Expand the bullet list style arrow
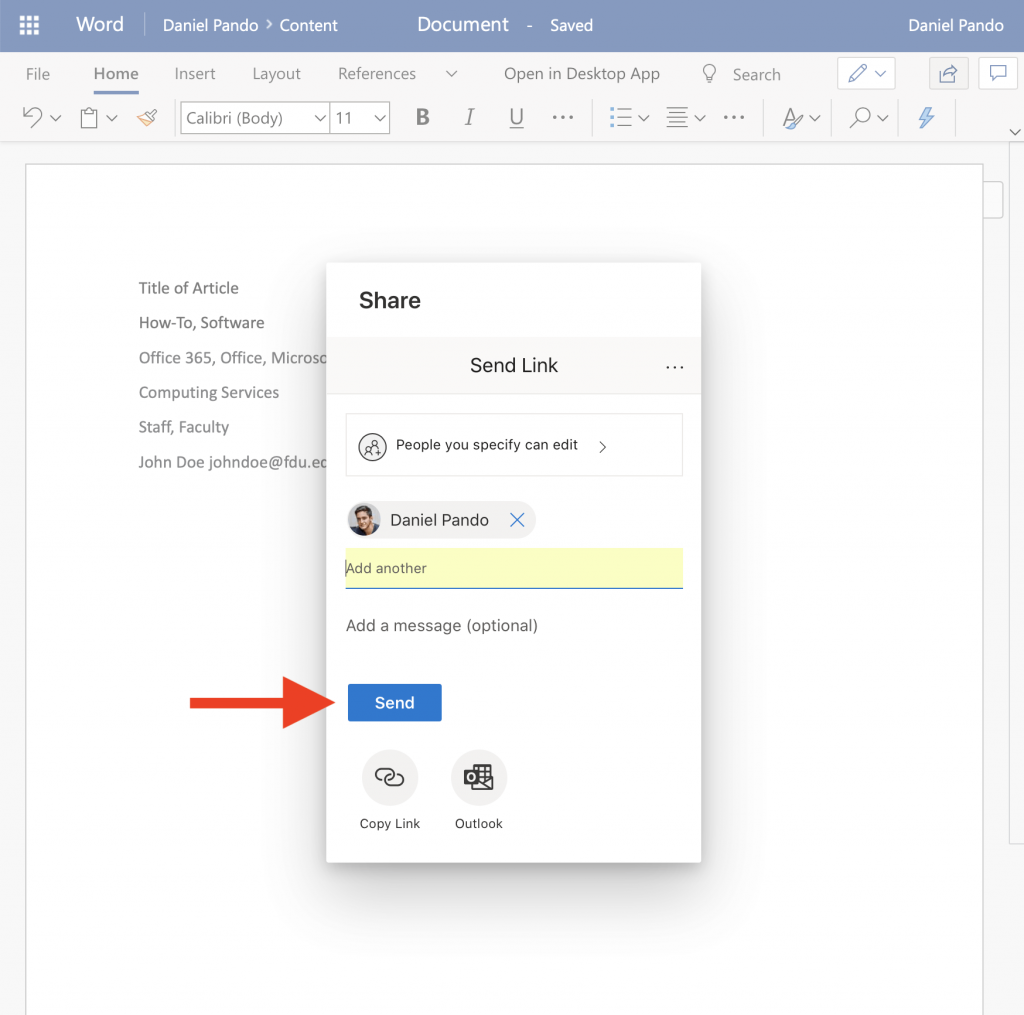The height and width of the screenshot is (1015, 1024). tap(644, 118)
